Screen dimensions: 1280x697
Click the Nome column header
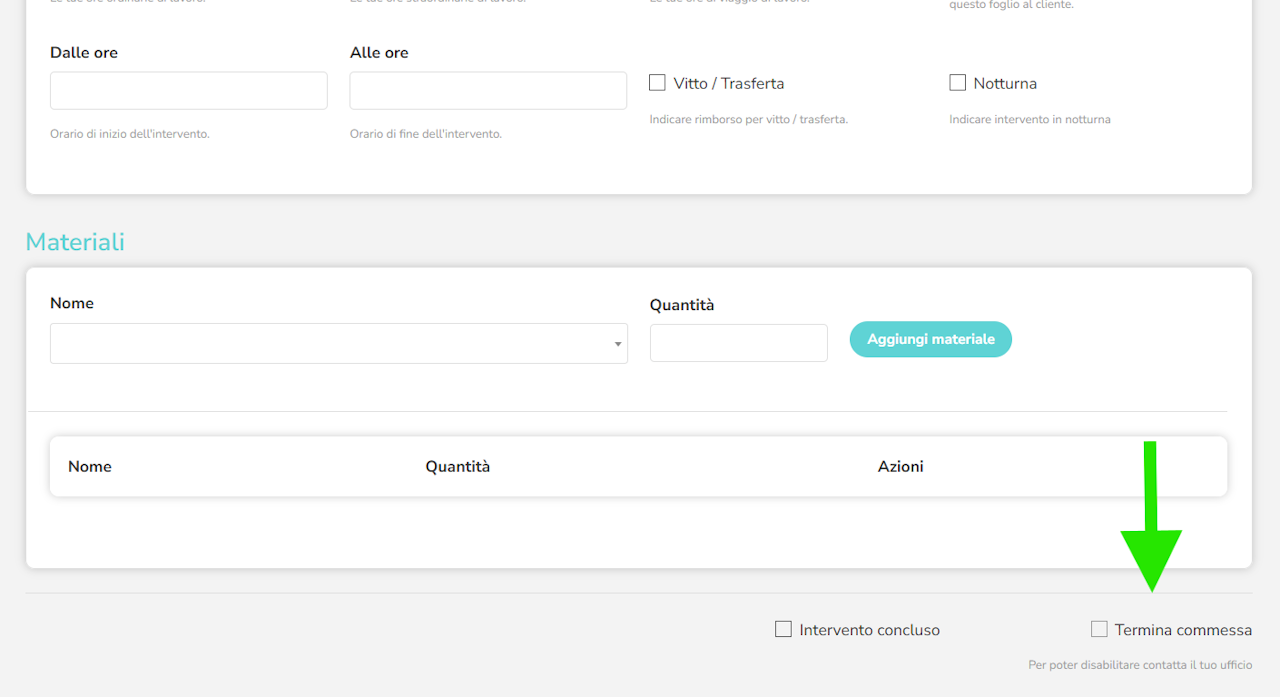pos(90,467)
